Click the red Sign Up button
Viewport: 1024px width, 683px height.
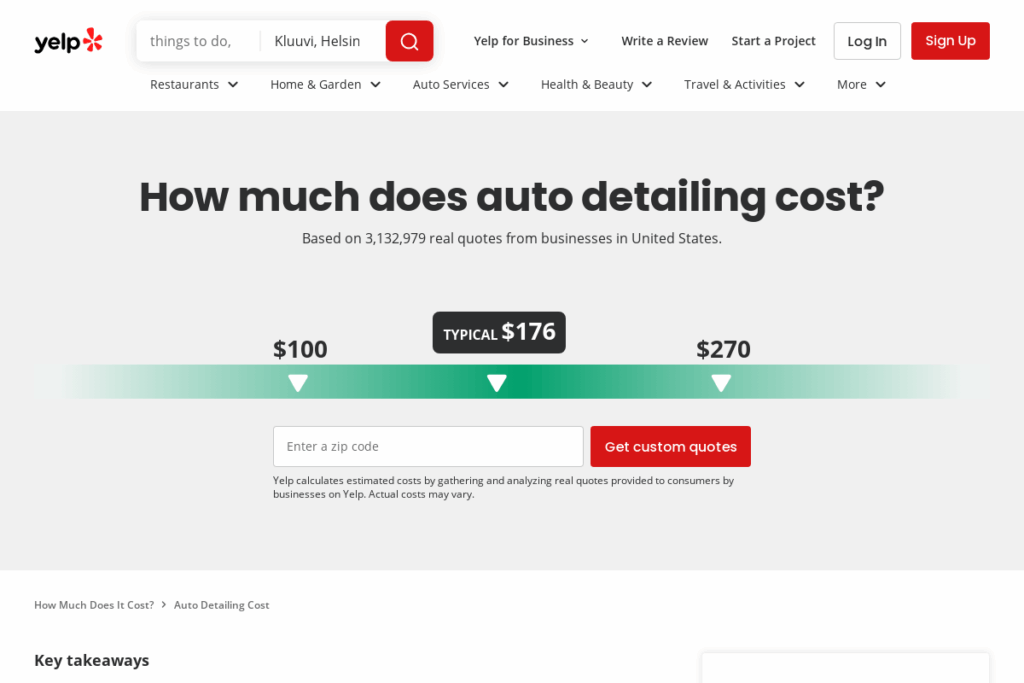[949, 41]
